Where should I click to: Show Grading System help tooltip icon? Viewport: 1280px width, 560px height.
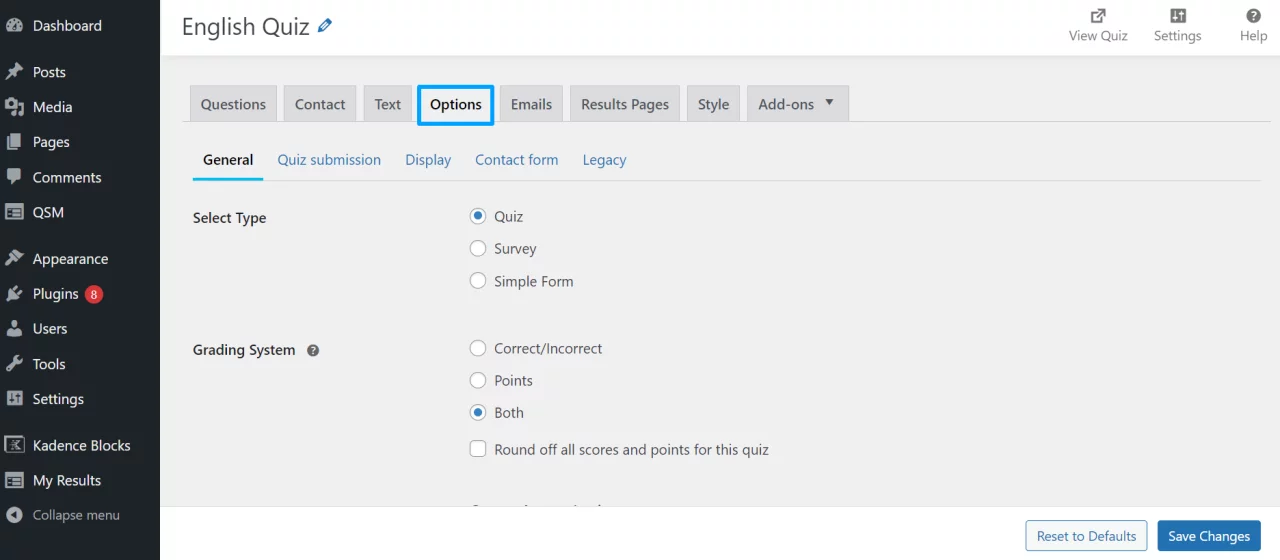pos(313,351)
